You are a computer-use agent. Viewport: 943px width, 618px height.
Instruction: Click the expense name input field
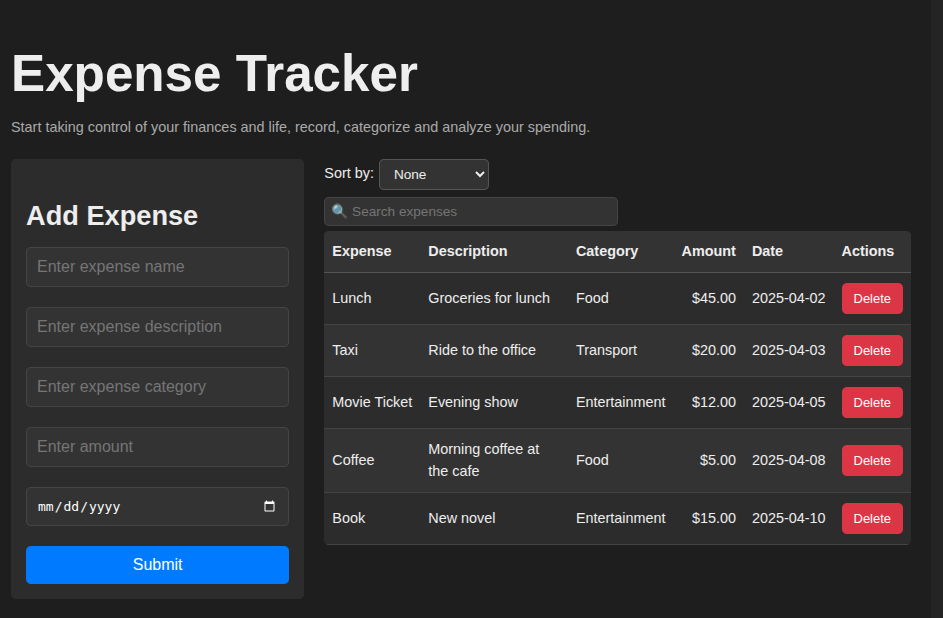coord(157,267)
